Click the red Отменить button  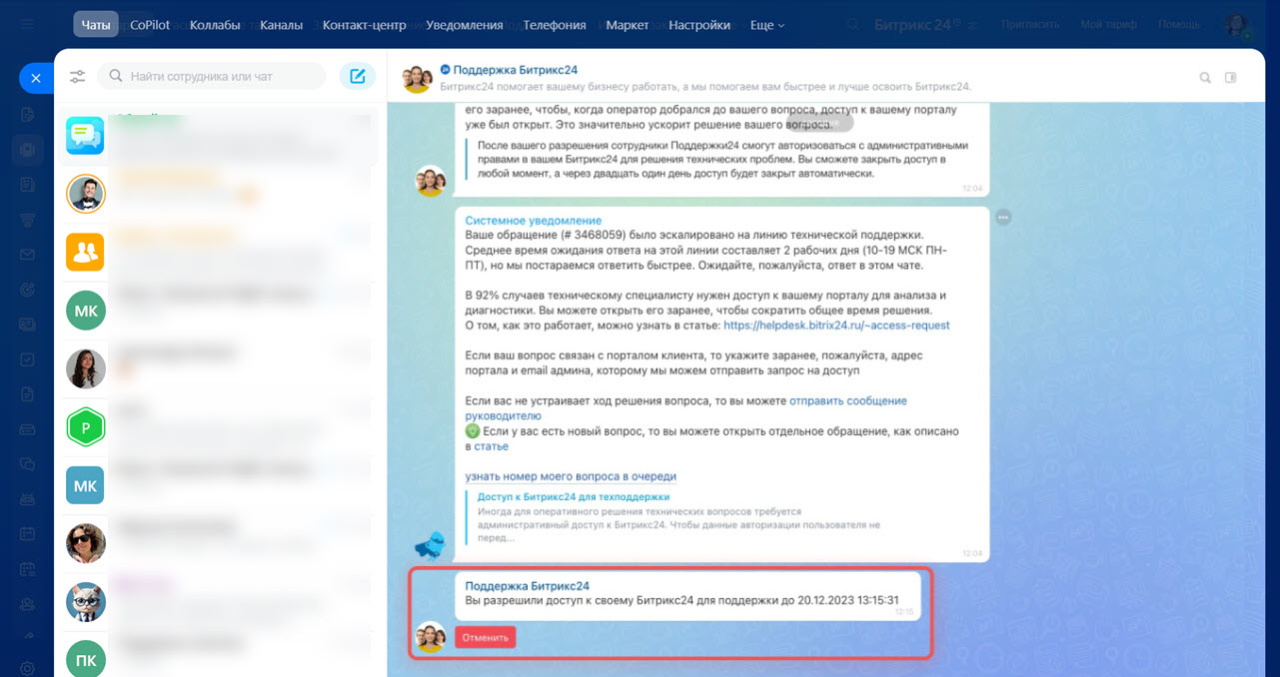(485, 637)
